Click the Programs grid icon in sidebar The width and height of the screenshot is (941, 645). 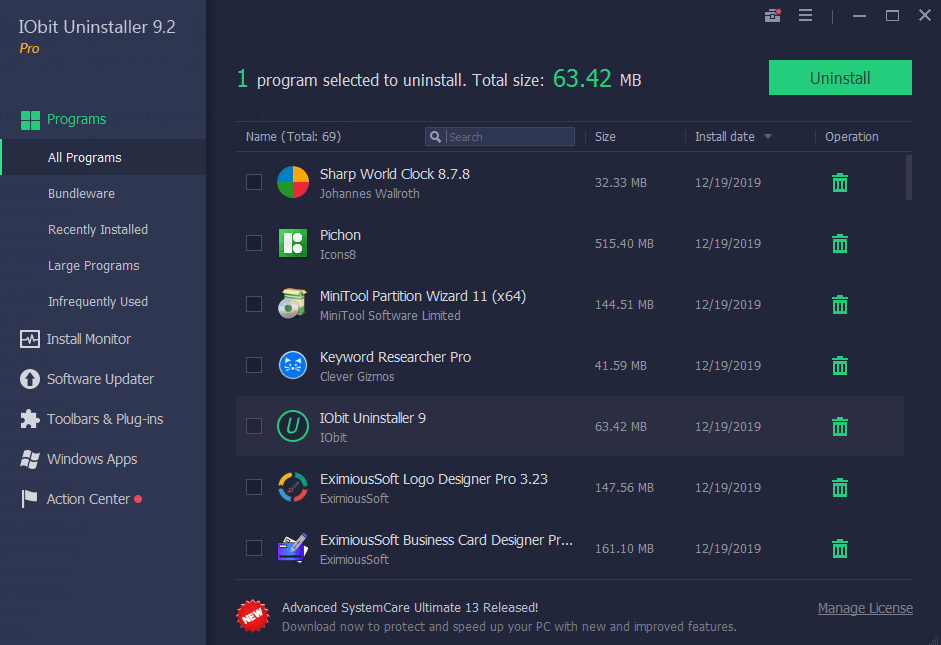[x=30, y=120]
